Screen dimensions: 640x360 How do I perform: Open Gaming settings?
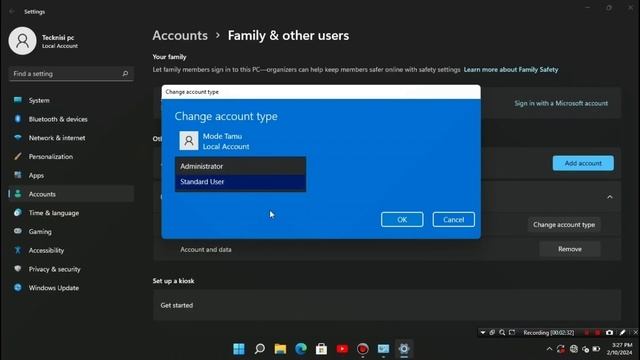[x=71, y=232]
